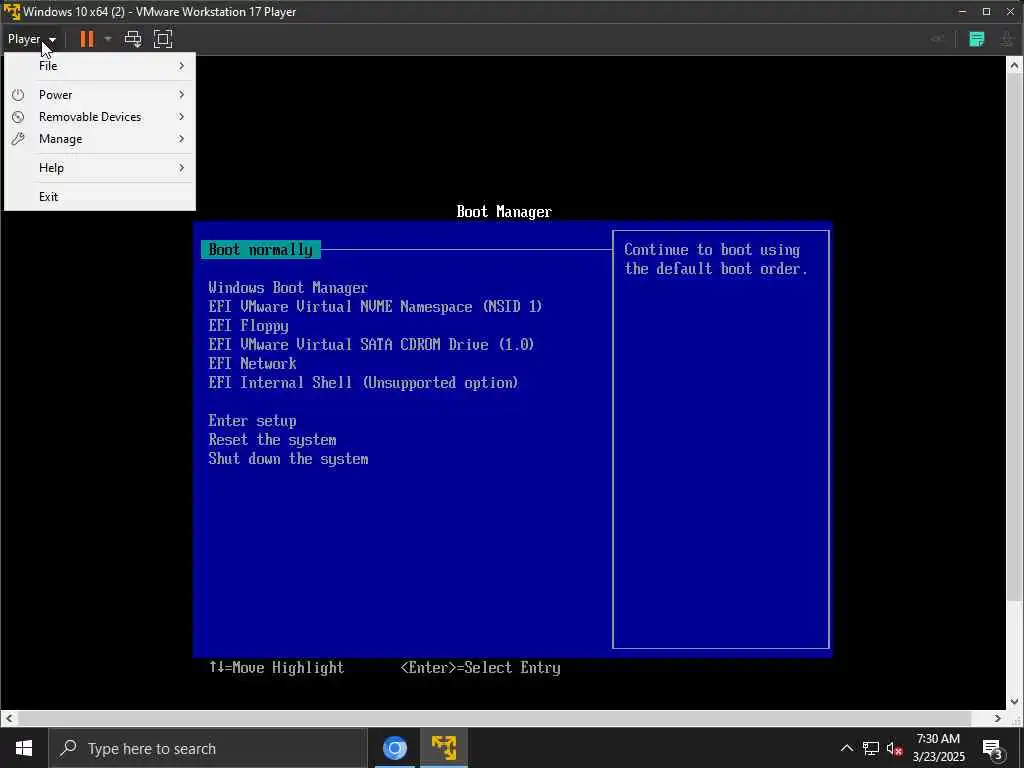Expand the File submenu arrow
Image resolution: width=1024 pixels, height=768 pixels.
182,66
